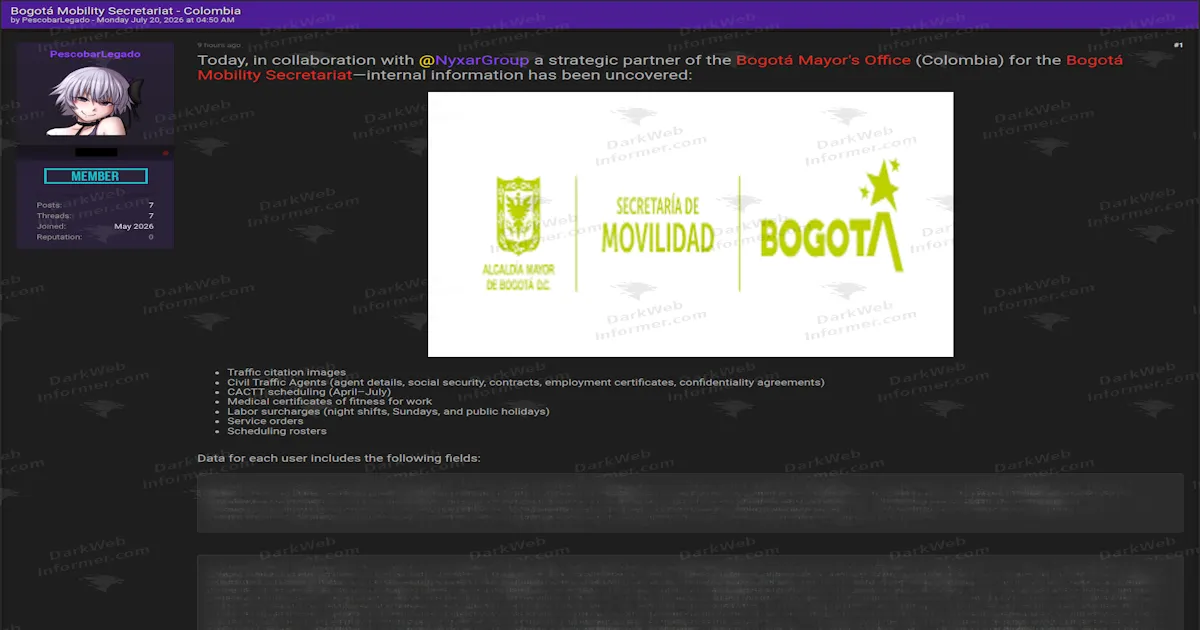
Task: Click 'Data for each user includes' heading
Action: tap(339, 458)
